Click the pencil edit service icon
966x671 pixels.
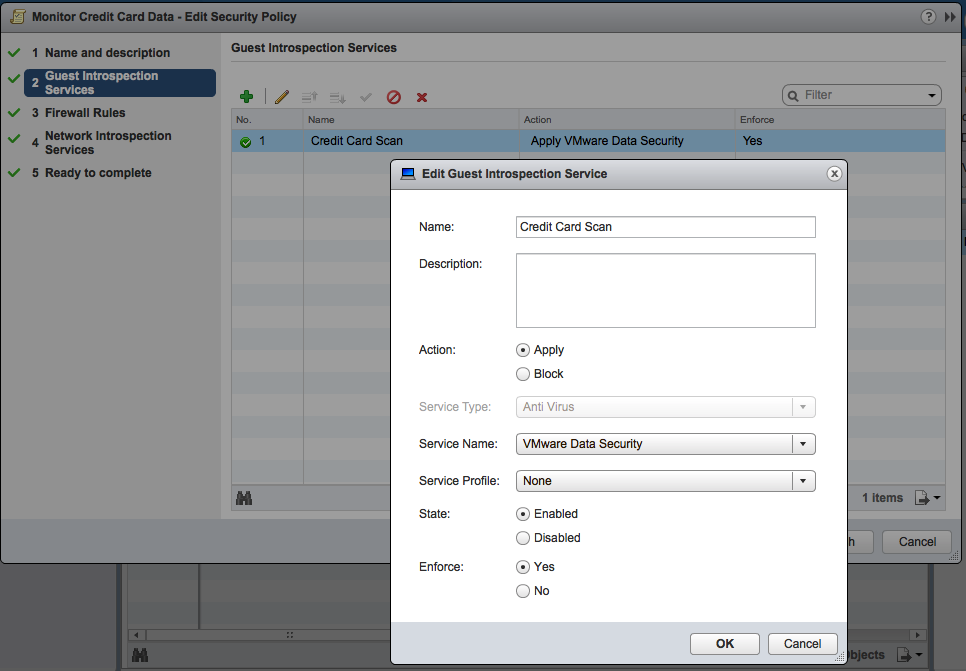tap(282, 97)
